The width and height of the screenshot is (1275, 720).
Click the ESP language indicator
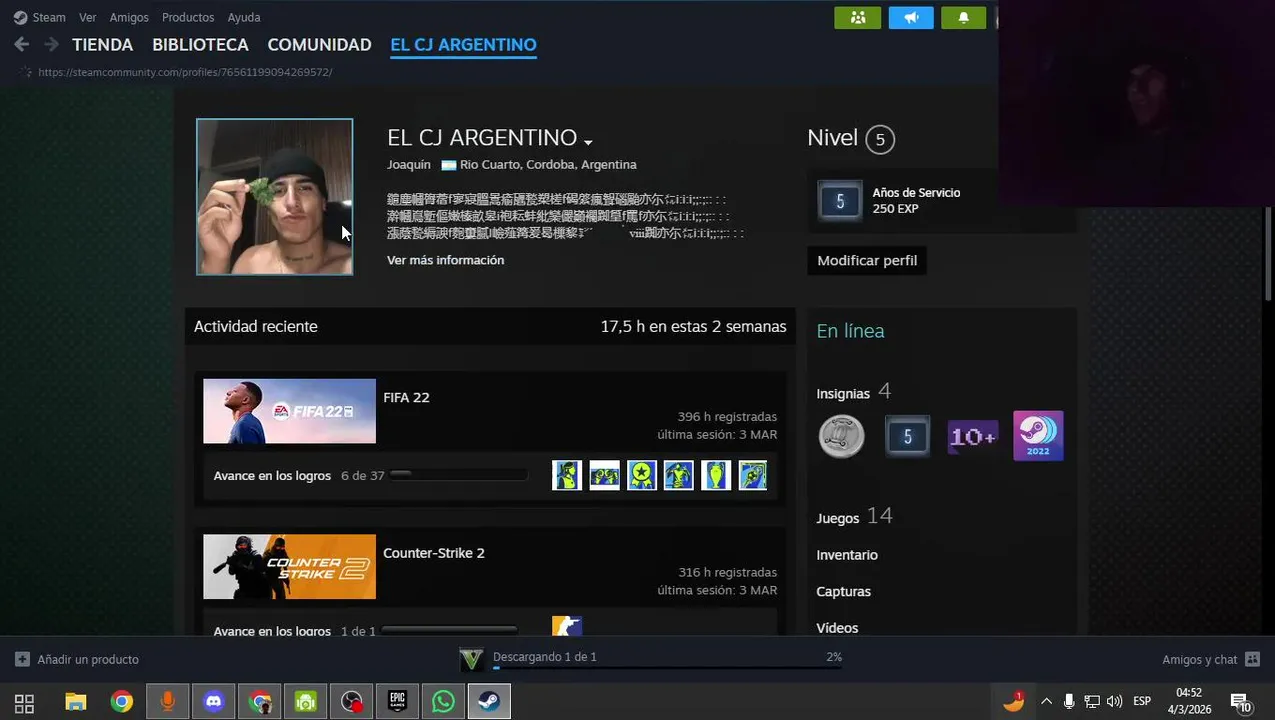point(1142,702)
